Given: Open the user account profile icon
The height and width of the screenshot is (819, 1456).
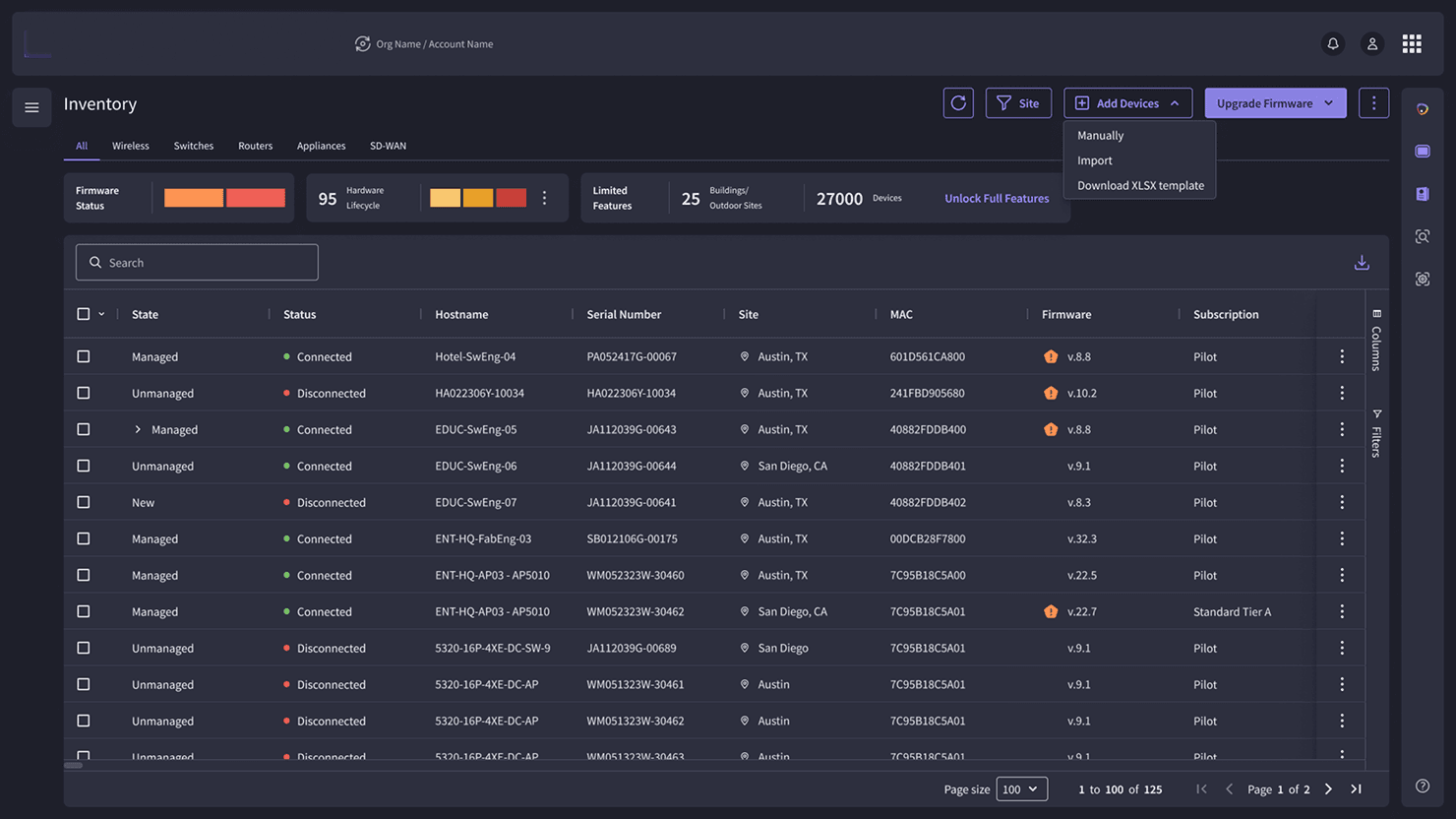Looking at the screenshot, I should (1372, 44).
